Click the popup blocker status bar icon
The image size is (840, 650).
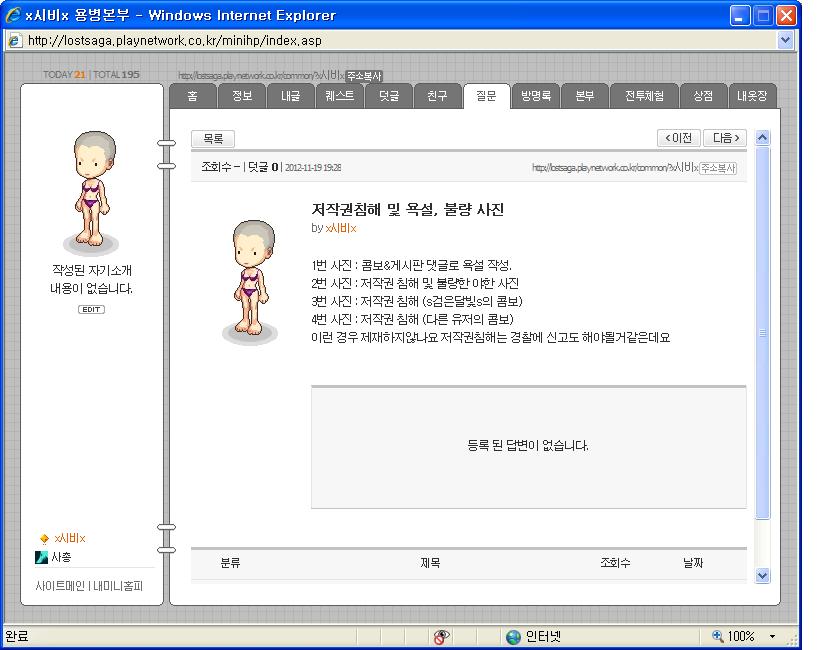click(441, 637)
